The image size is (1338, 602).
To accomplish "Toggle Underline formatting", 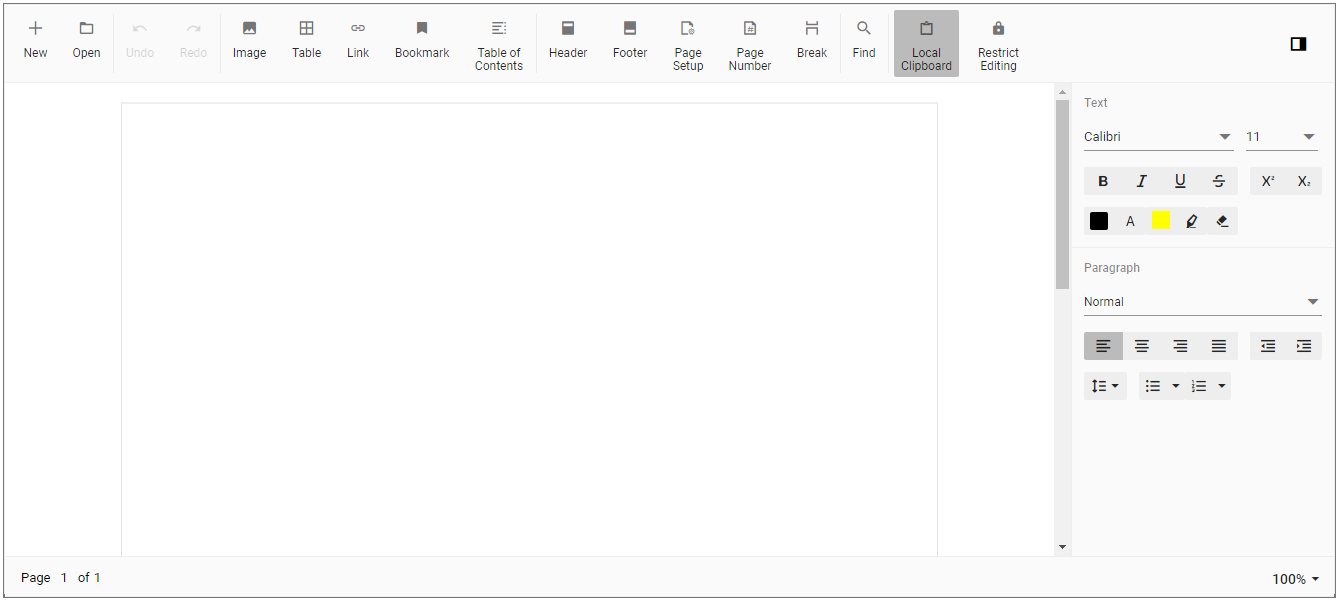I will coord(1180,181).
